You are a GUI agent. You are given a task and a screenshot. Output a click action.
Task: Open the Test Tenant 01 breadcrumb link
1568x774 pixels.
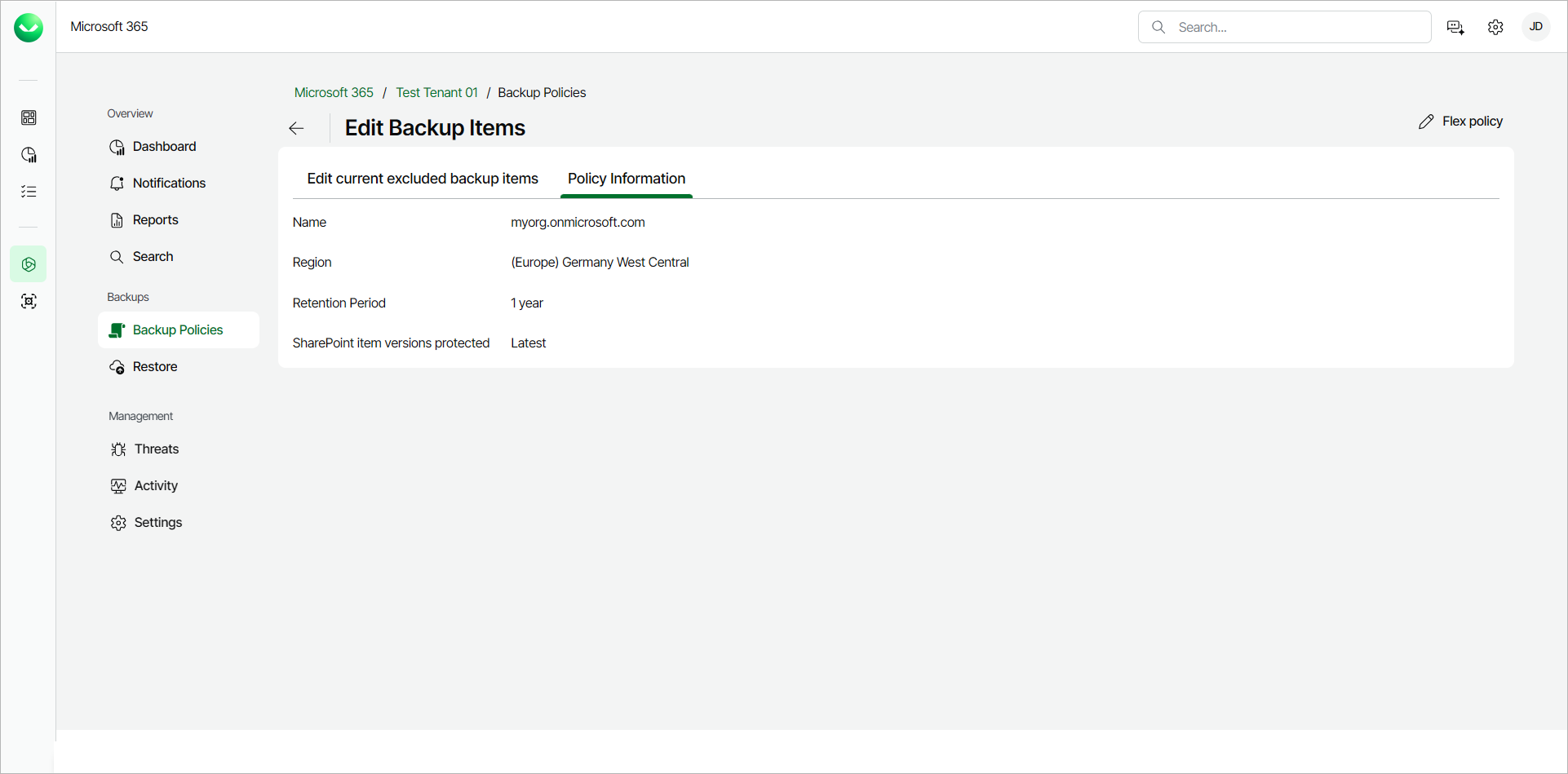tap(436, 93)
